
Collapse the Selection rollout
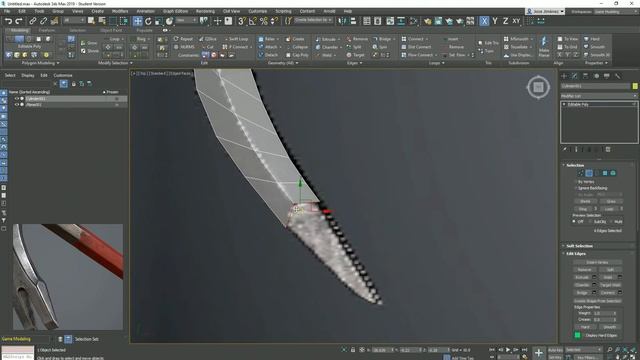click(575, 165)
